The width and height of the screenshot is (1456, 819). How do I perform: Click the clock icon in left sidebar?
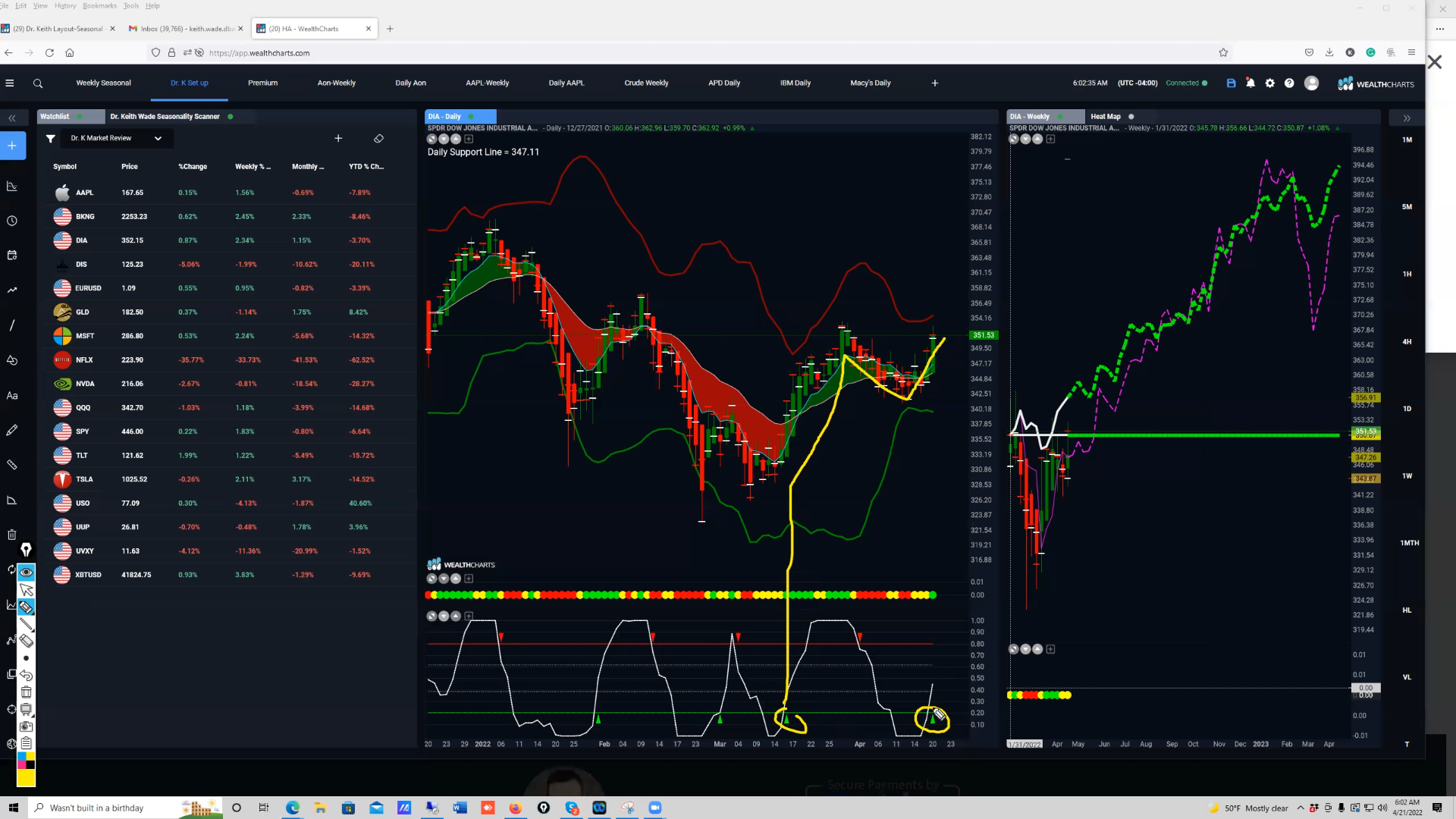(x=12, y=221)
